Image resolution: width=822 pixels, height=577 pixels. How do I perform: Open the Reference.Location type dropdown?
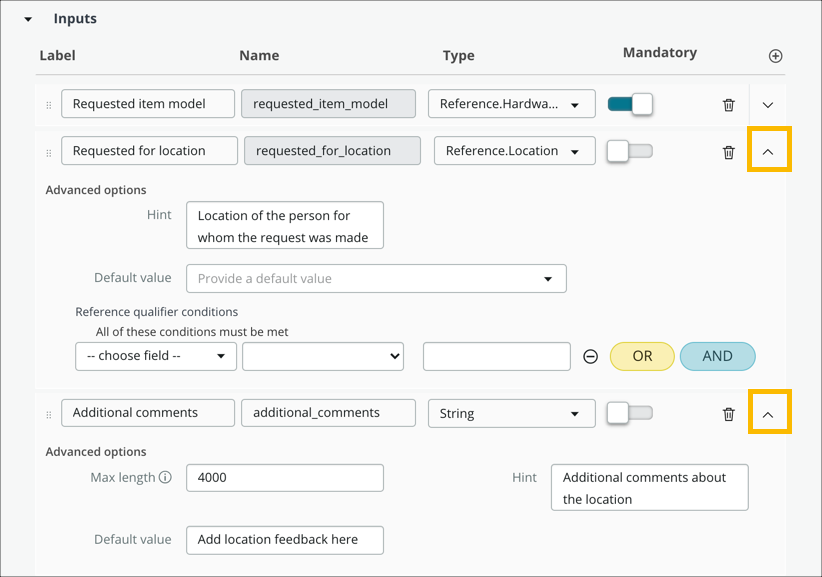515,151
